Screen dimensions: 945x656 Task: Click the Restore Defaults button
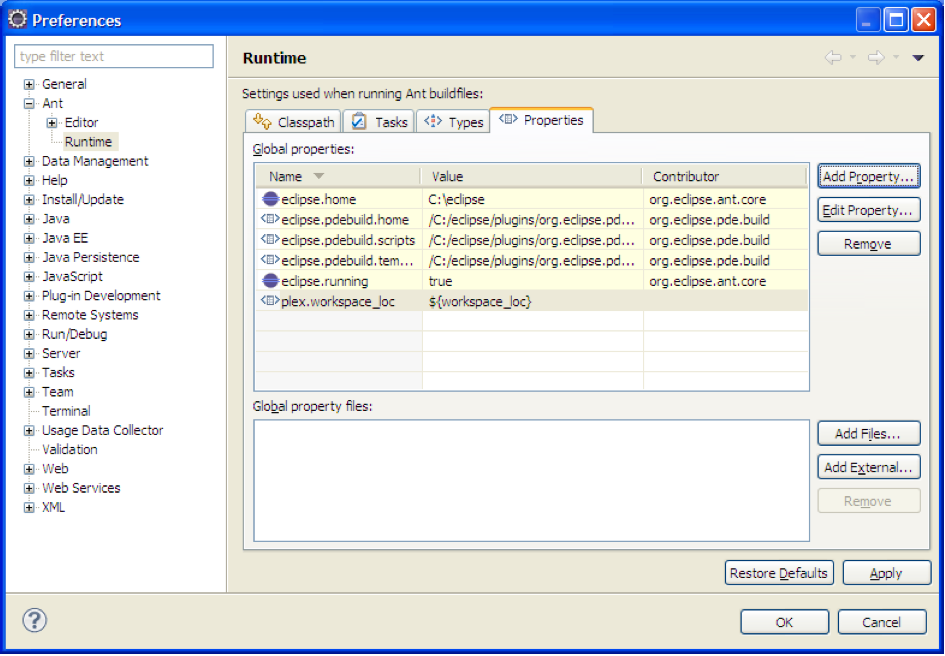779,573
